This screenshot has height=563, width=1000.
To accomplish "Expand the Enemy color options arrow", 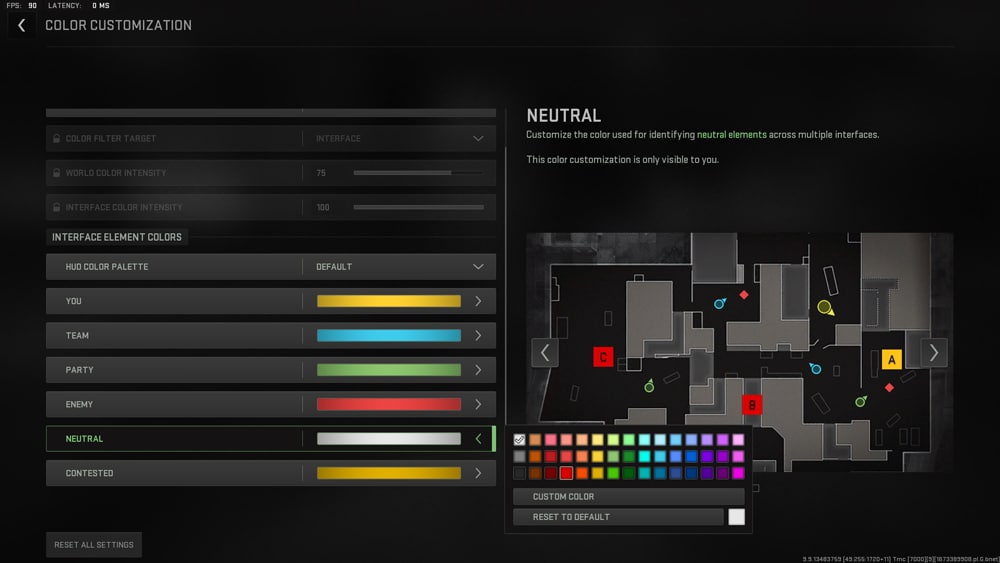I will (478, 404).
